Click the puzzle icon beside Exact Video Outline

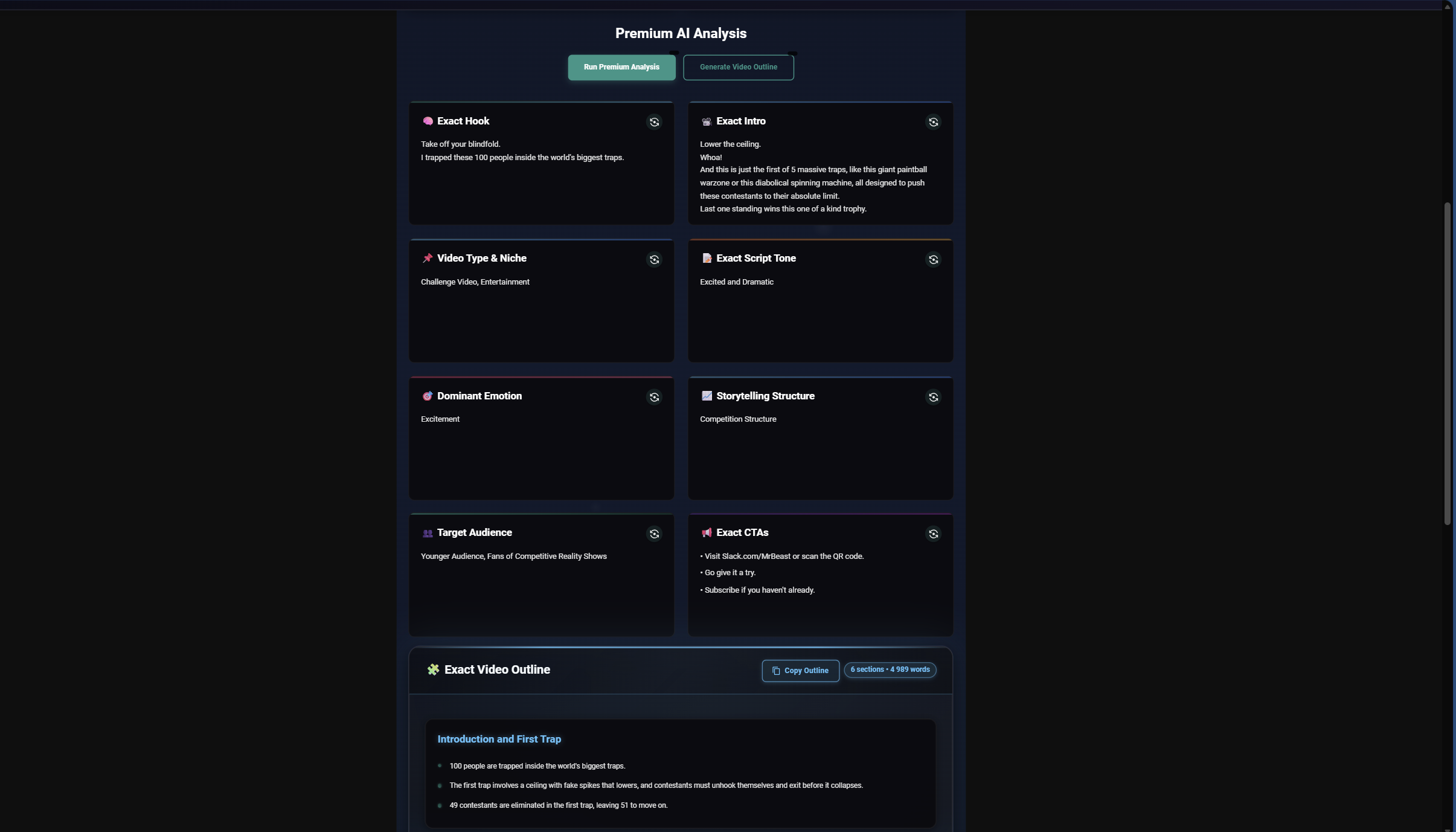click(x=433, y=669)
